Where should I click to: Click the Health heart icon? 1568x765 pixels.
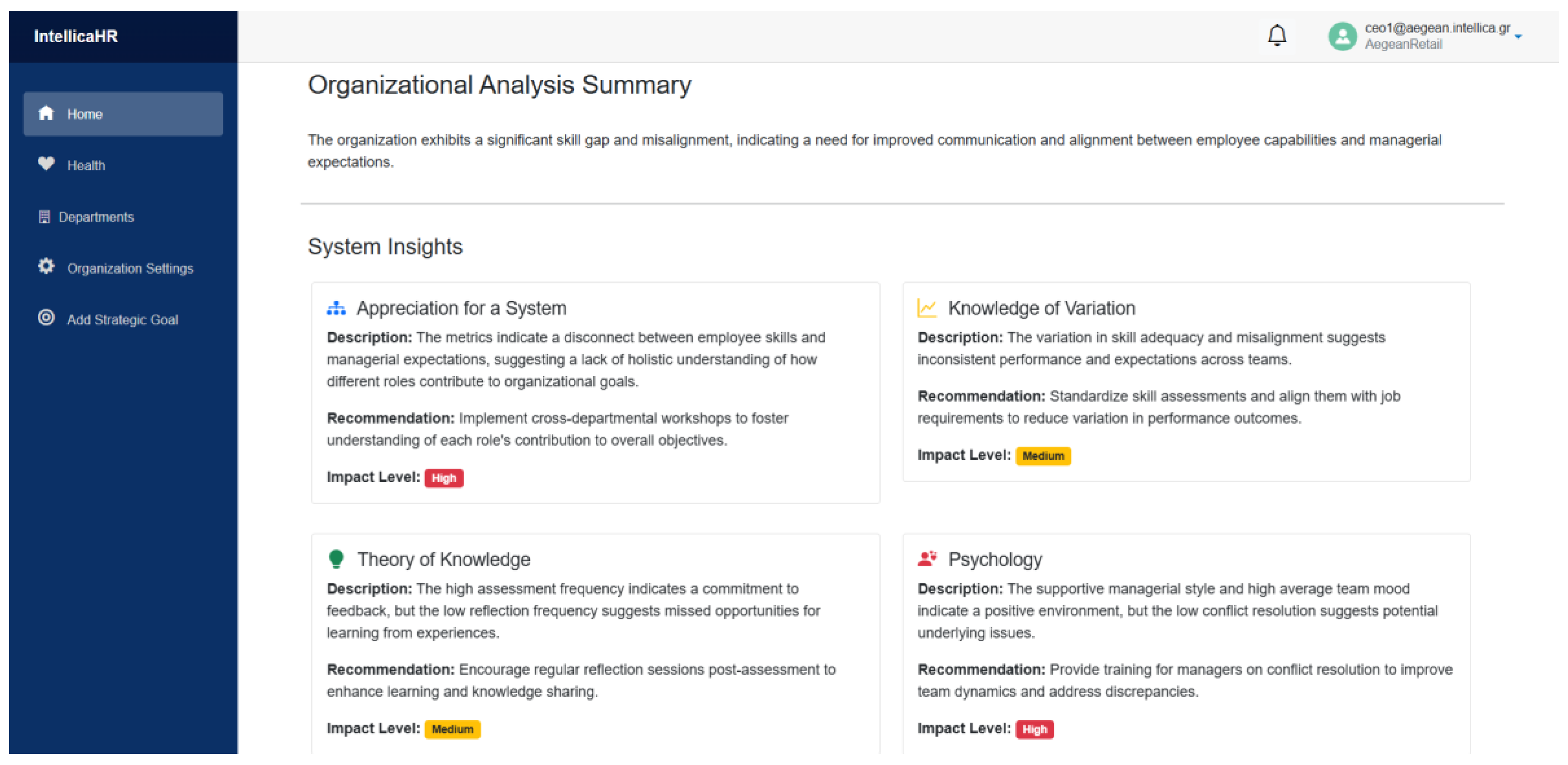[46, 164]
